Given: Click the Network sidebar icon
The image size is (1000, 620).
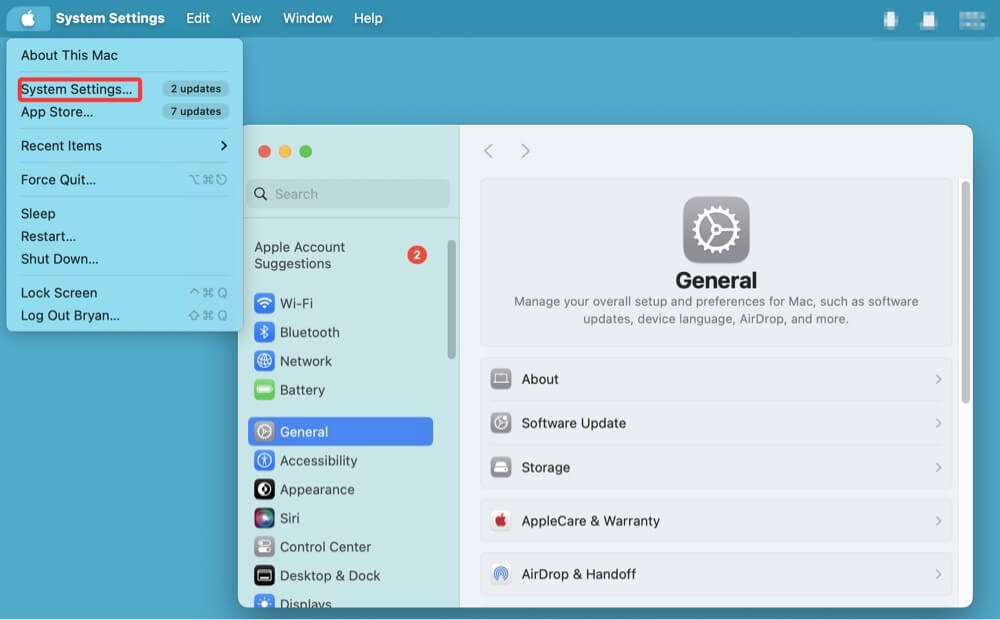Looking at the screenshot, I should pyautogui.click(x=263, y=361).
